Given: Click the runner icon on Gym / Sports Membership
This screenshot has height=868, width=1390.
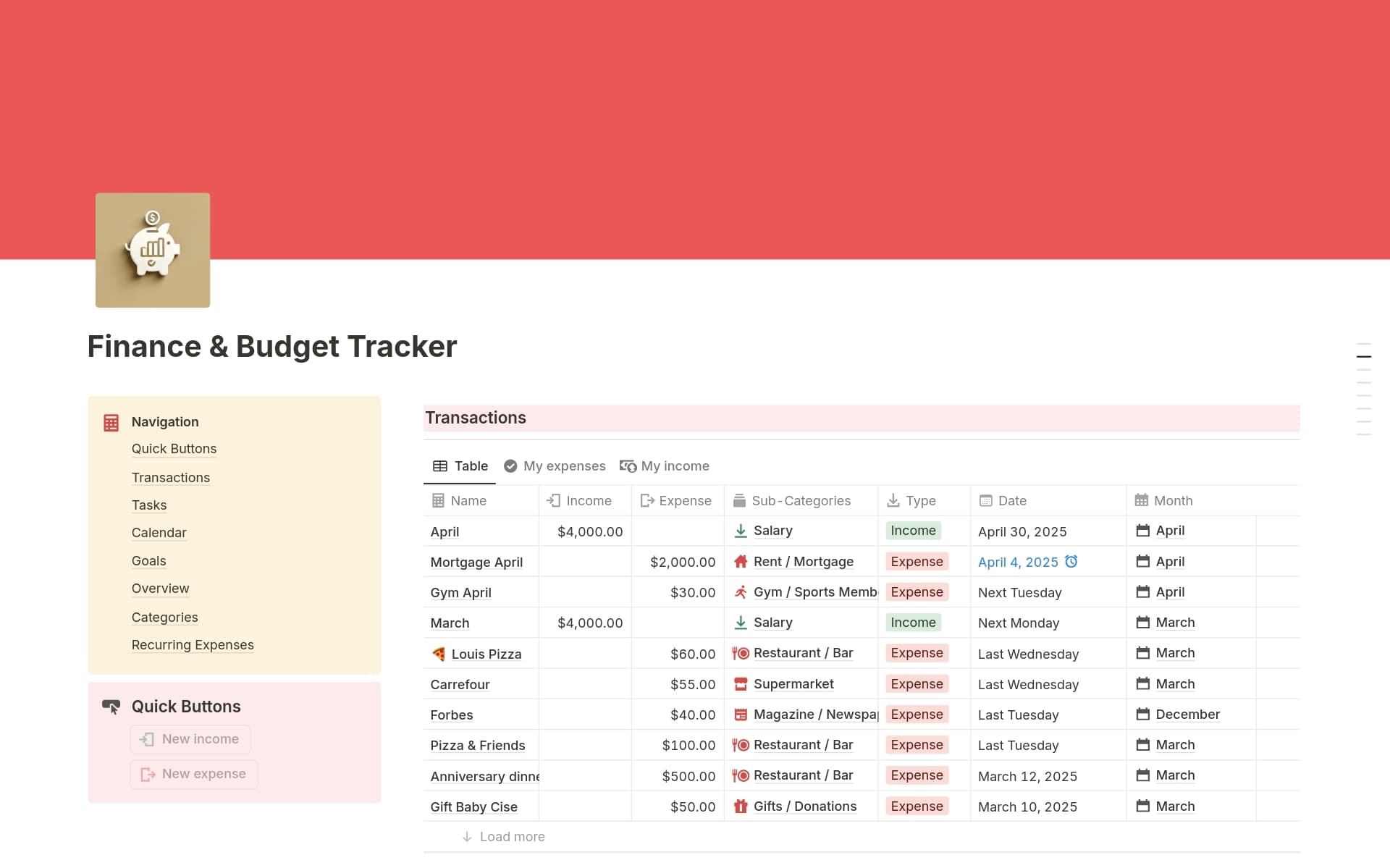Looking at the screenshot, I should 741,592.
